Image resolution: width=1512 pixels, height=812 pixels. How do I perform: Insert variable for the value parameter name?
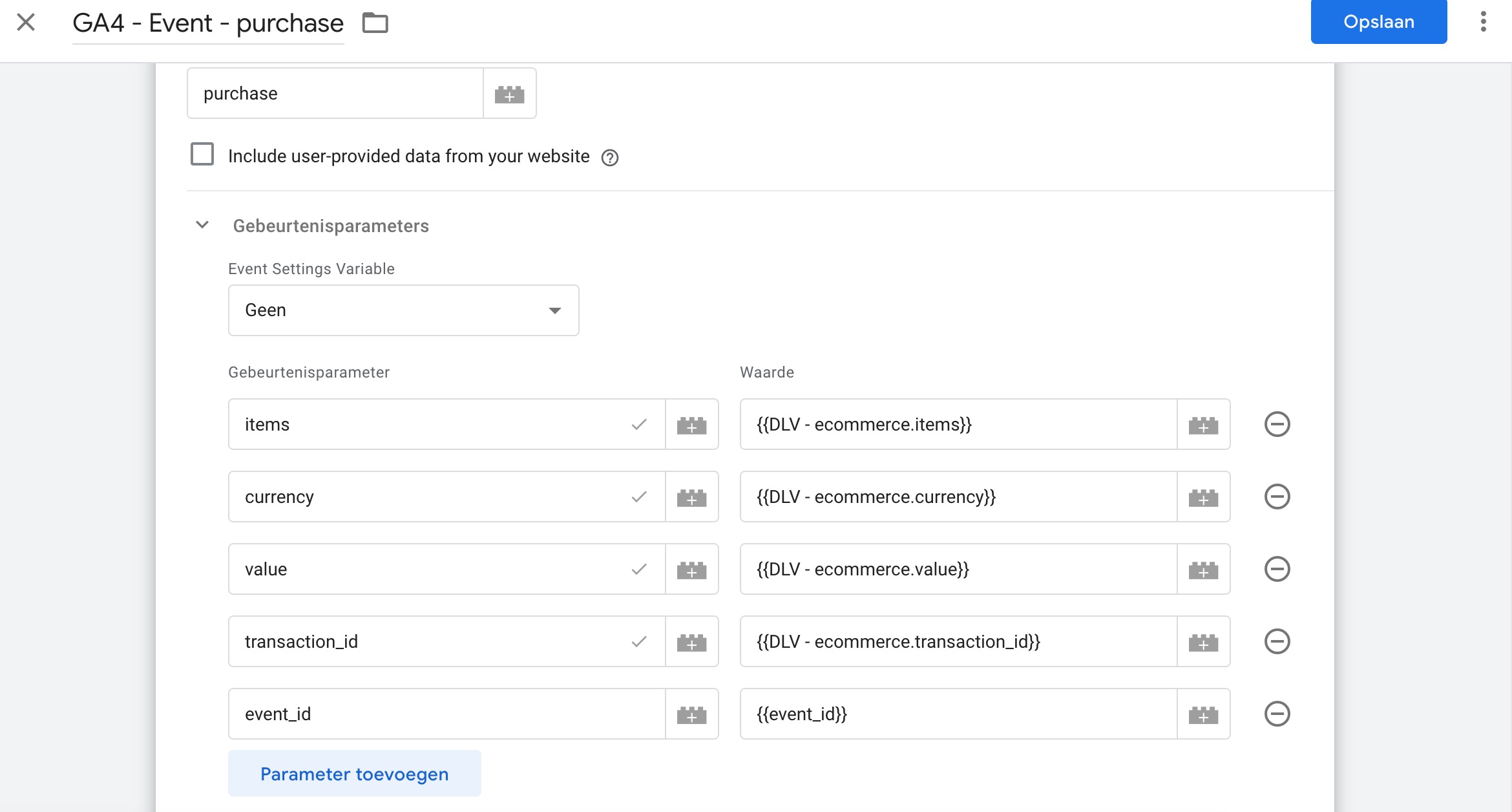point(691,570)
